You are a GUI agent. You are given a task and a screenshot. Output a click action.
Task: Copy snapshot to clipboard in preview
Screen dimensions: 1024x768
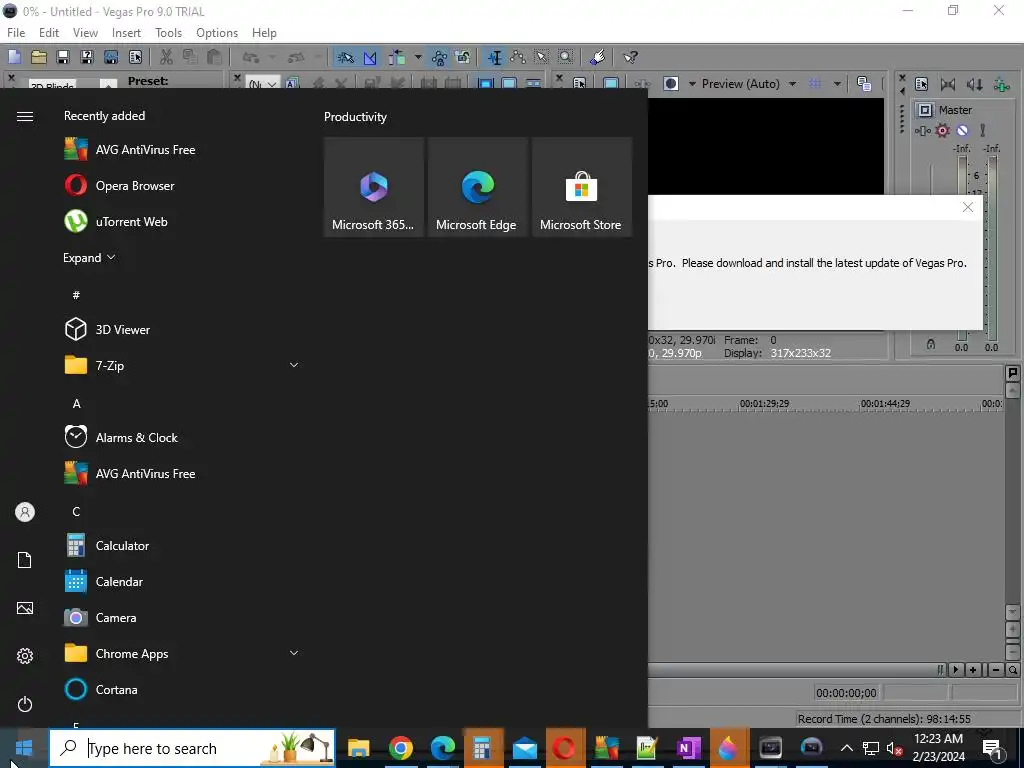pyautogui.click(x=864, y=84)
